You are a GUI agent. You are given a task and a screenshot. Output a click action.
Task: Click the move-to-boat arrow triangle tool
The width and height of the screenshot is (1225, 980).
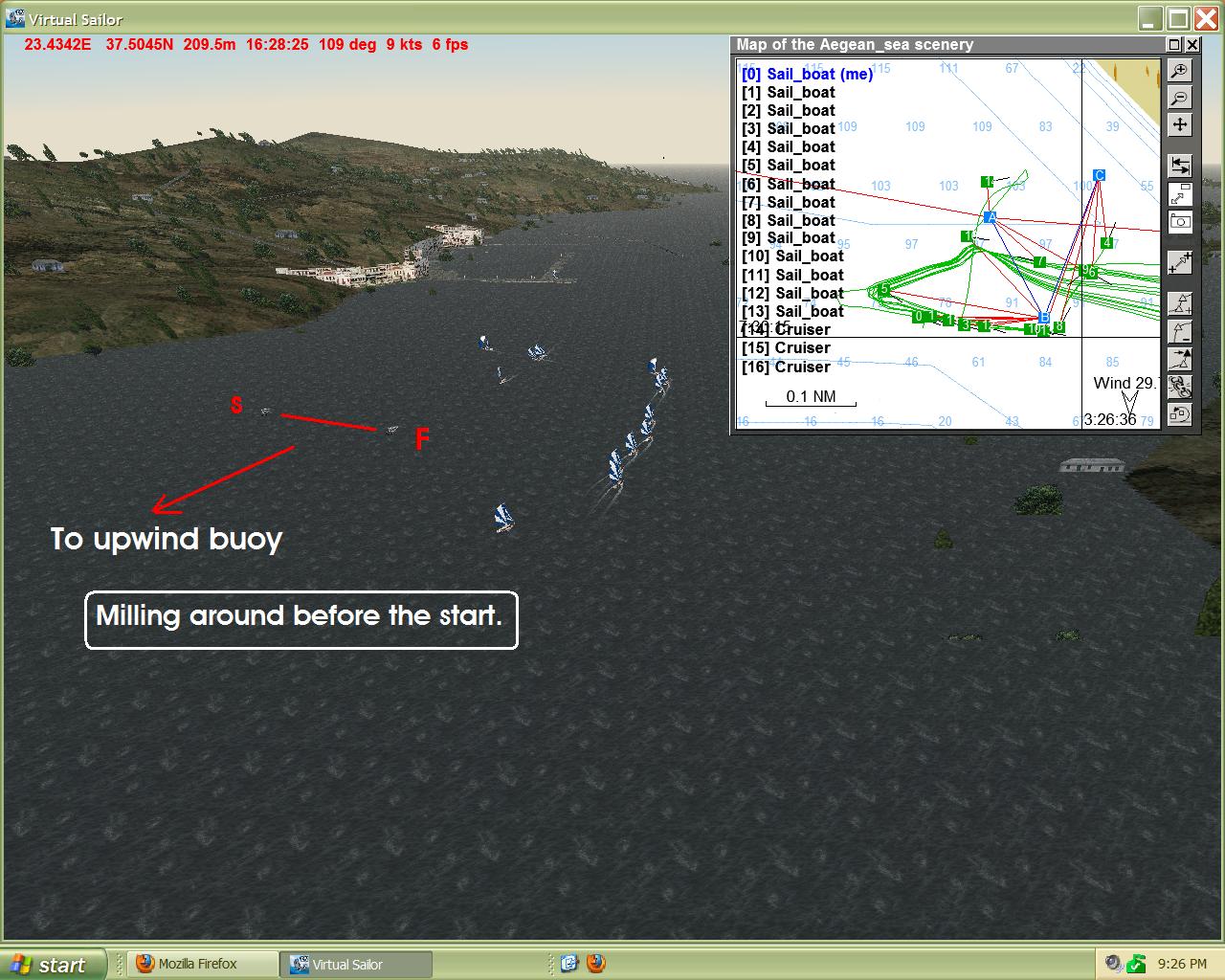pos(1180,360)
